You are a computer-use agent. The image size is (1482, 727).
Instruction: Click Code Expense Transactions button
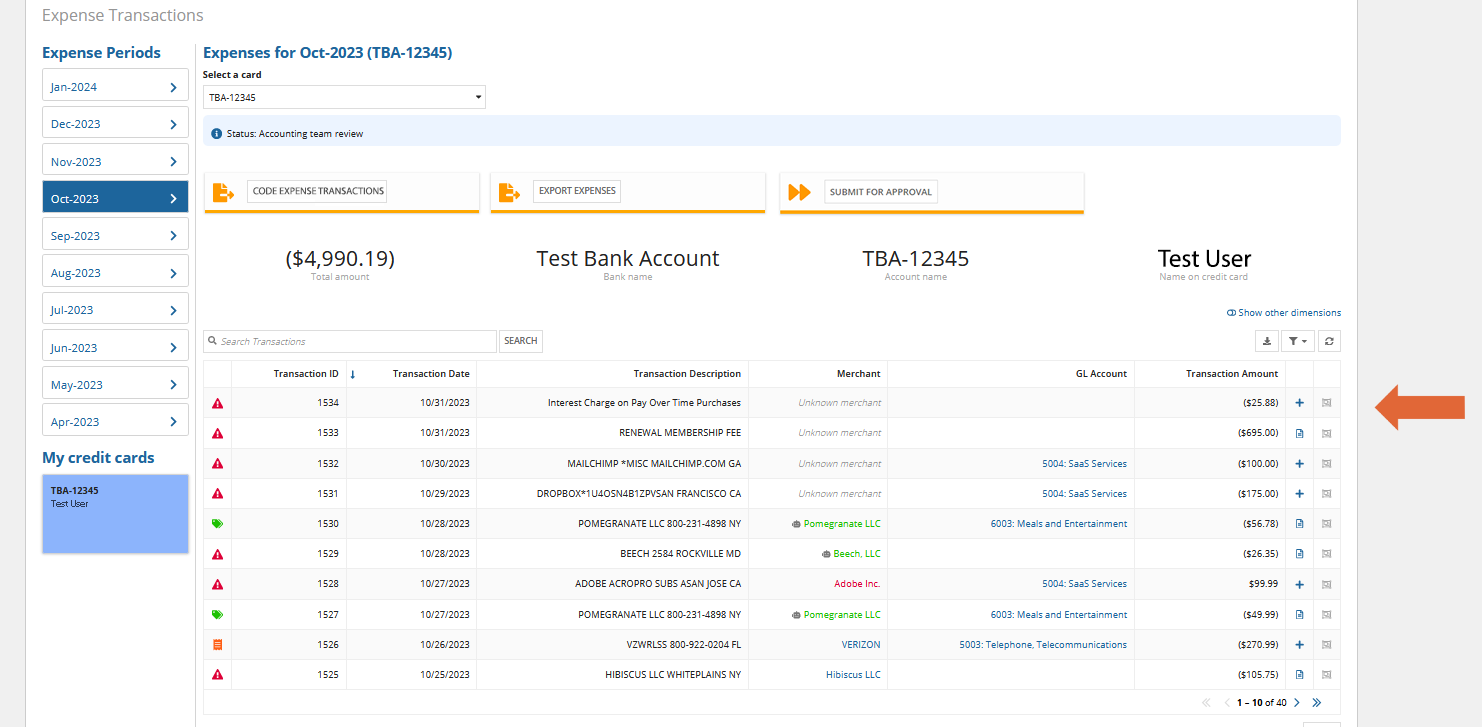pos(318,191)
